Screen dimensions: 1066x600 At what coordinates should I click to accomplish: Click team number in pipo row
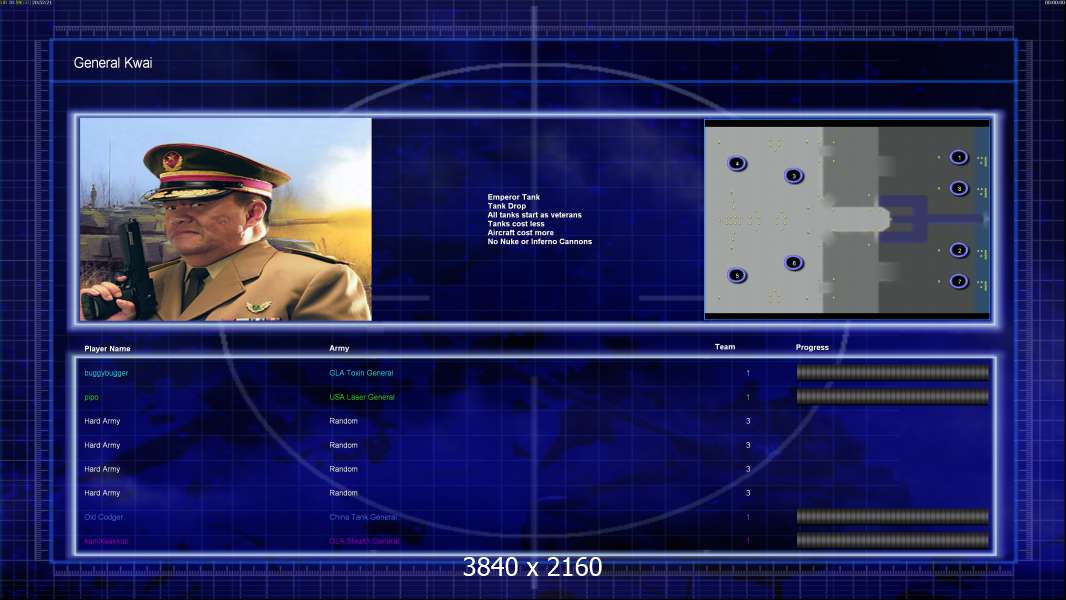748,397
